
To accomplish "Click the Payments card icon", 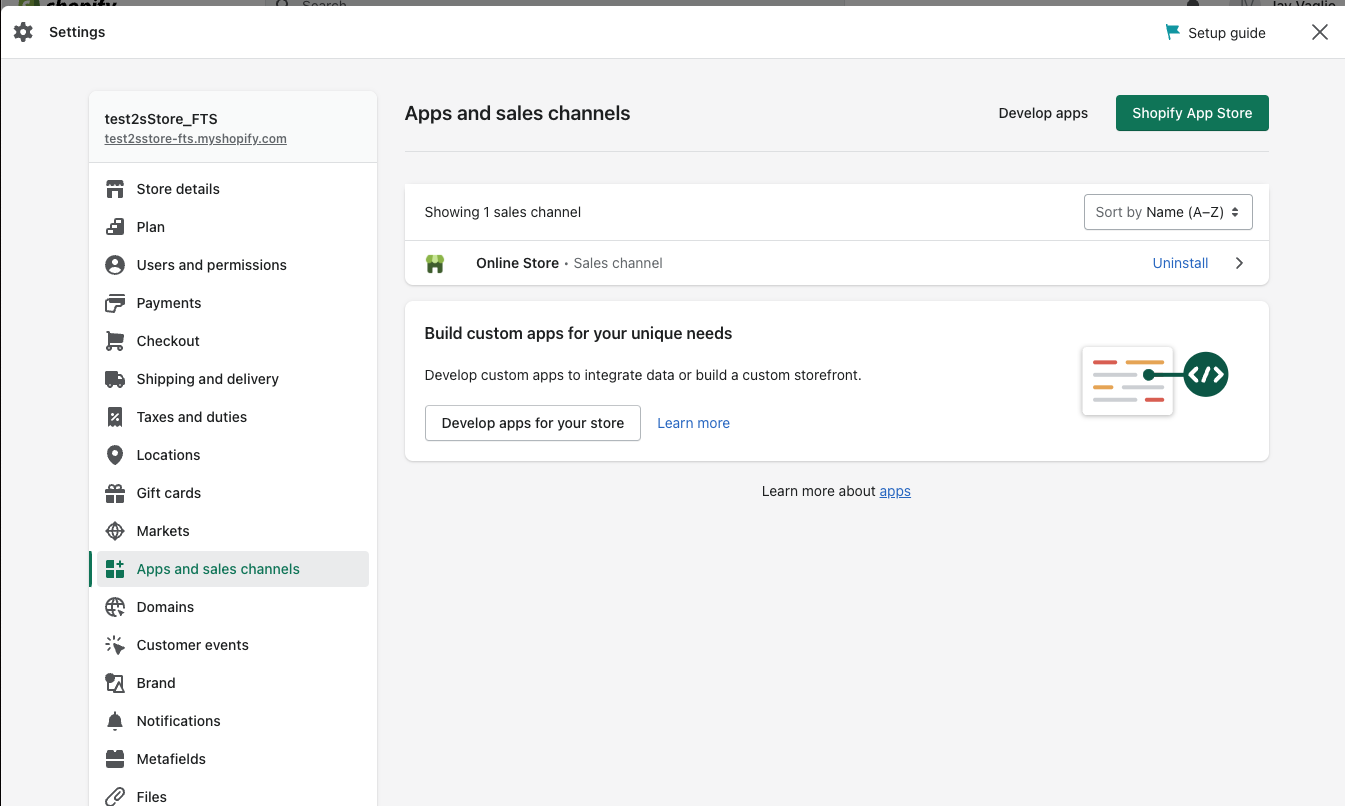I will pyautogui.click(x=115, y=303).
